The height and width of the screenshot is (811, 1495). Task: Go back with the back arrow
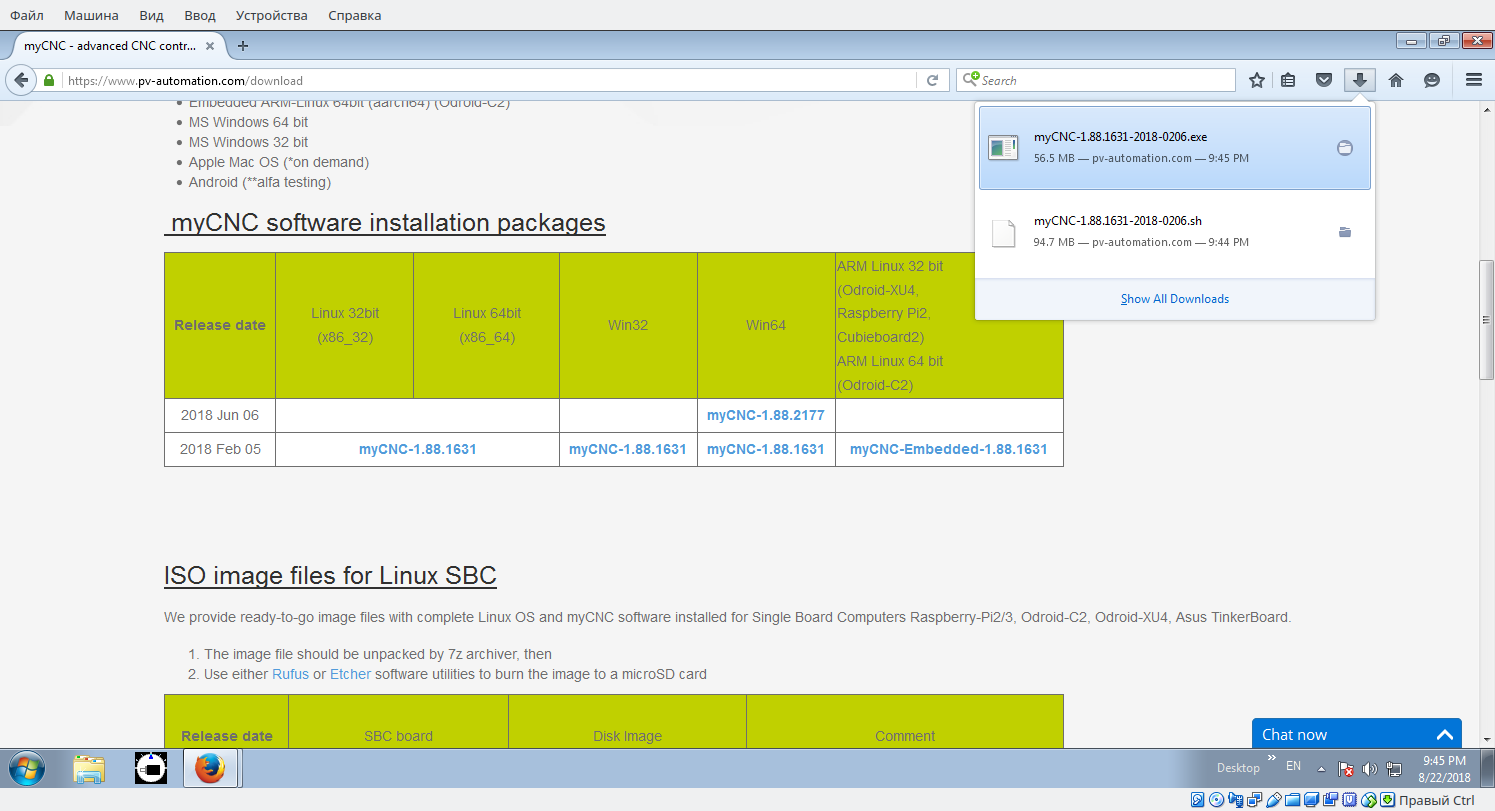[21, 80]
